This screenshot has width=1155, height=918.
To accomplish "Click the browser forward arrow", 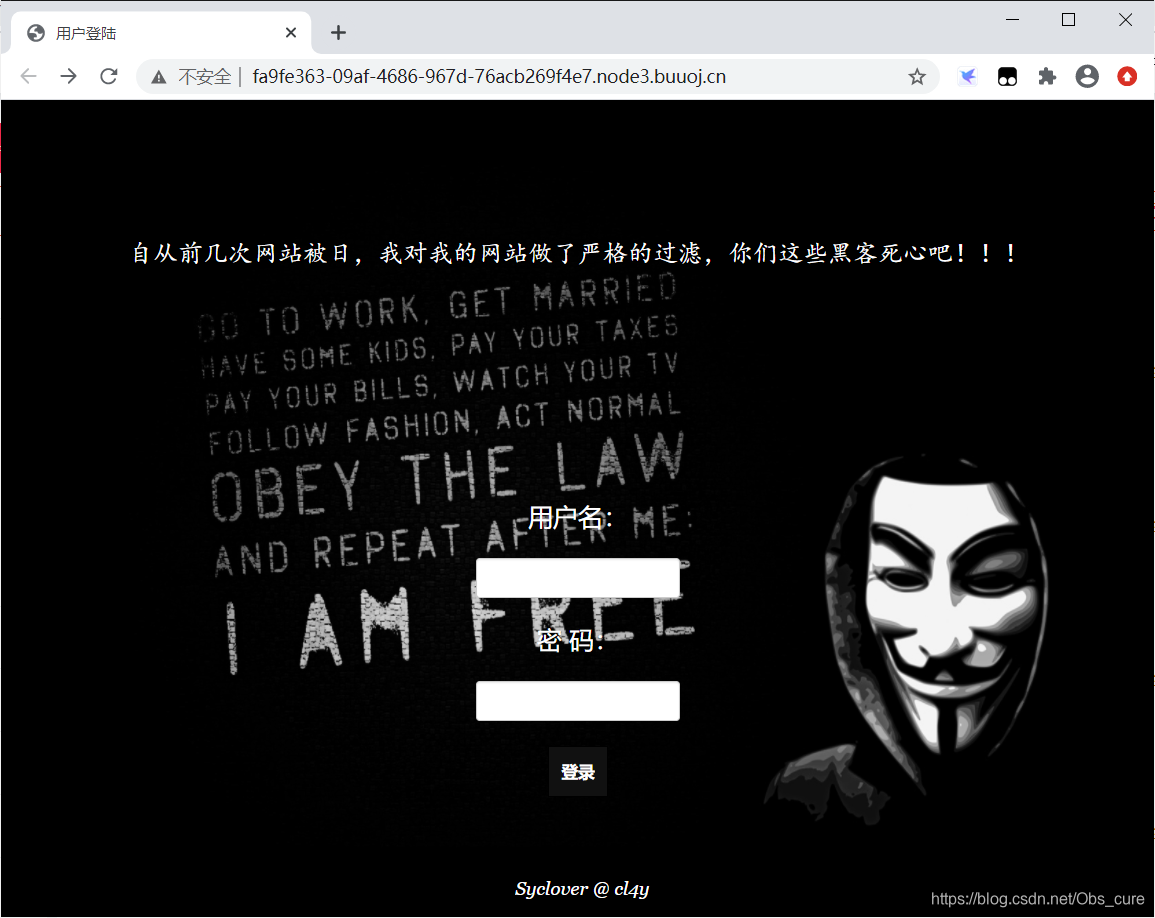I will coord(69,77).
